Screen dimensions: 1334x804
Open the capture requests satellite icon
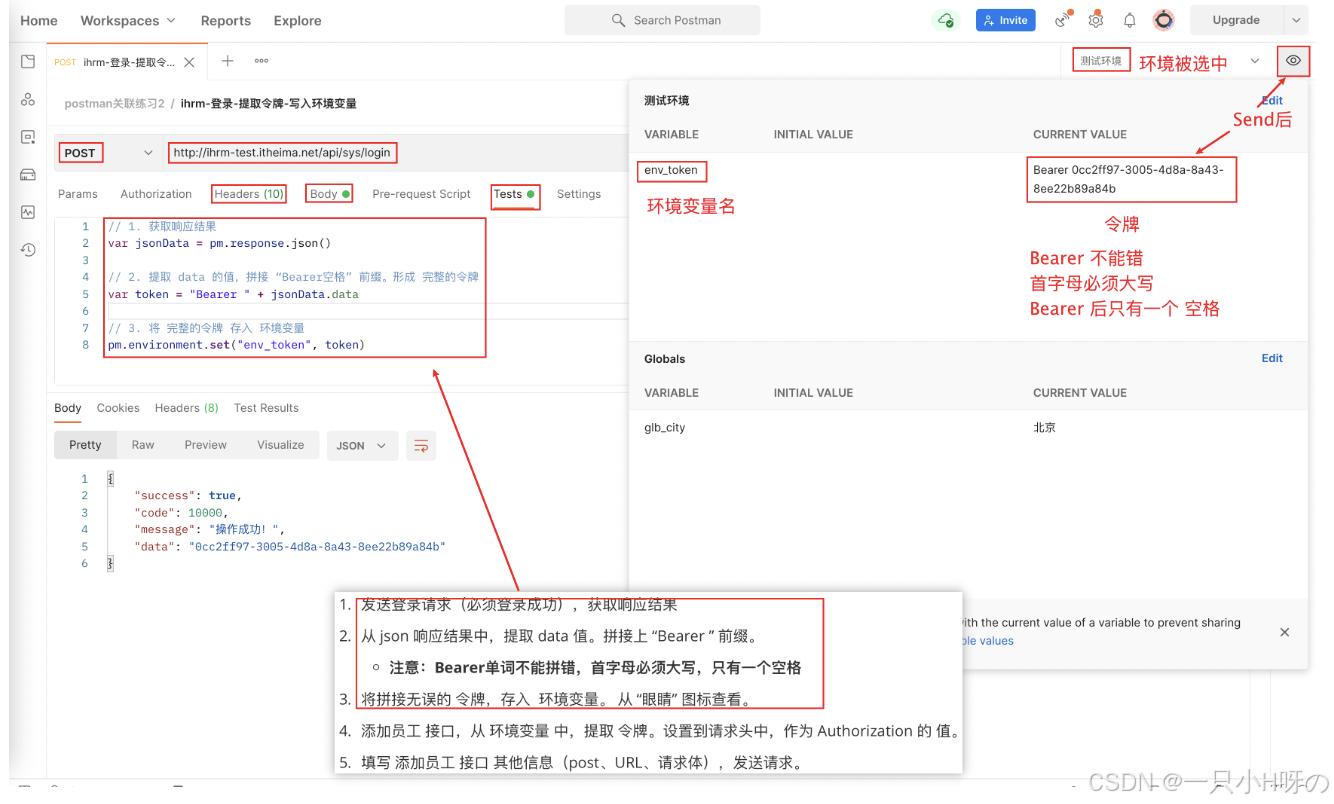pyautogui.click(x=1063, y=20)
